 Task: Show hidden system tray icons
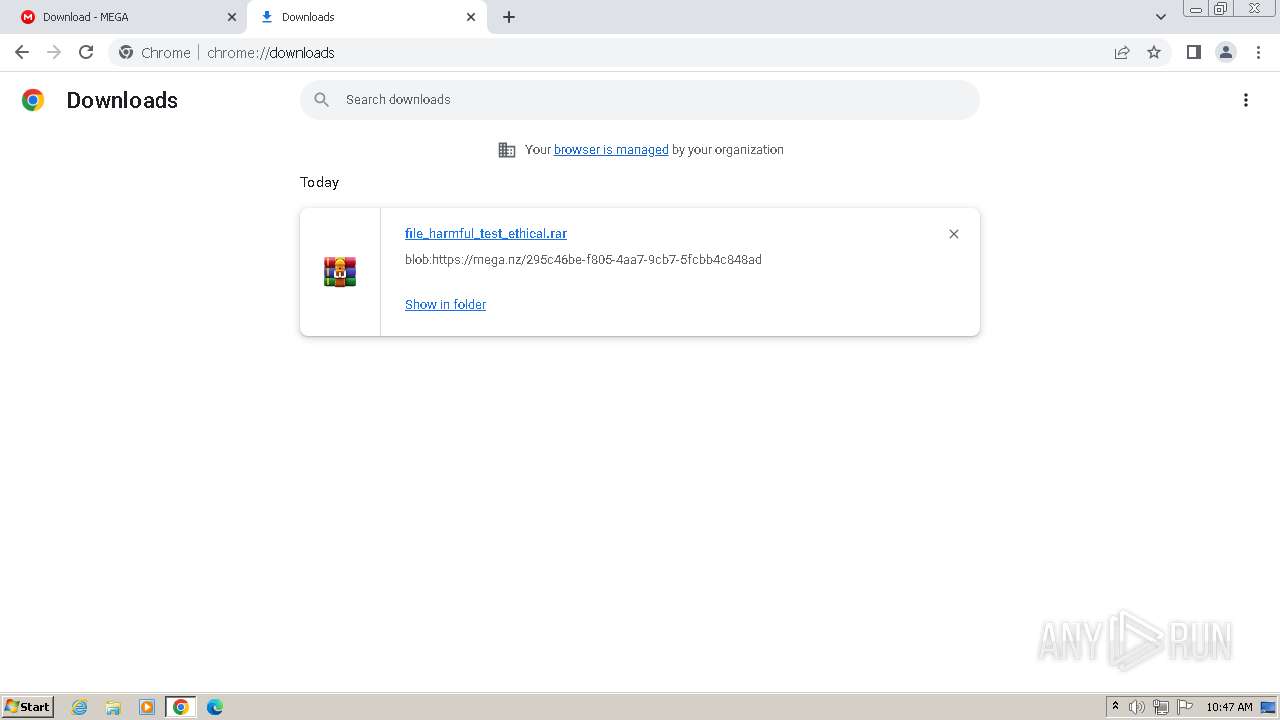coord(1115,707)
